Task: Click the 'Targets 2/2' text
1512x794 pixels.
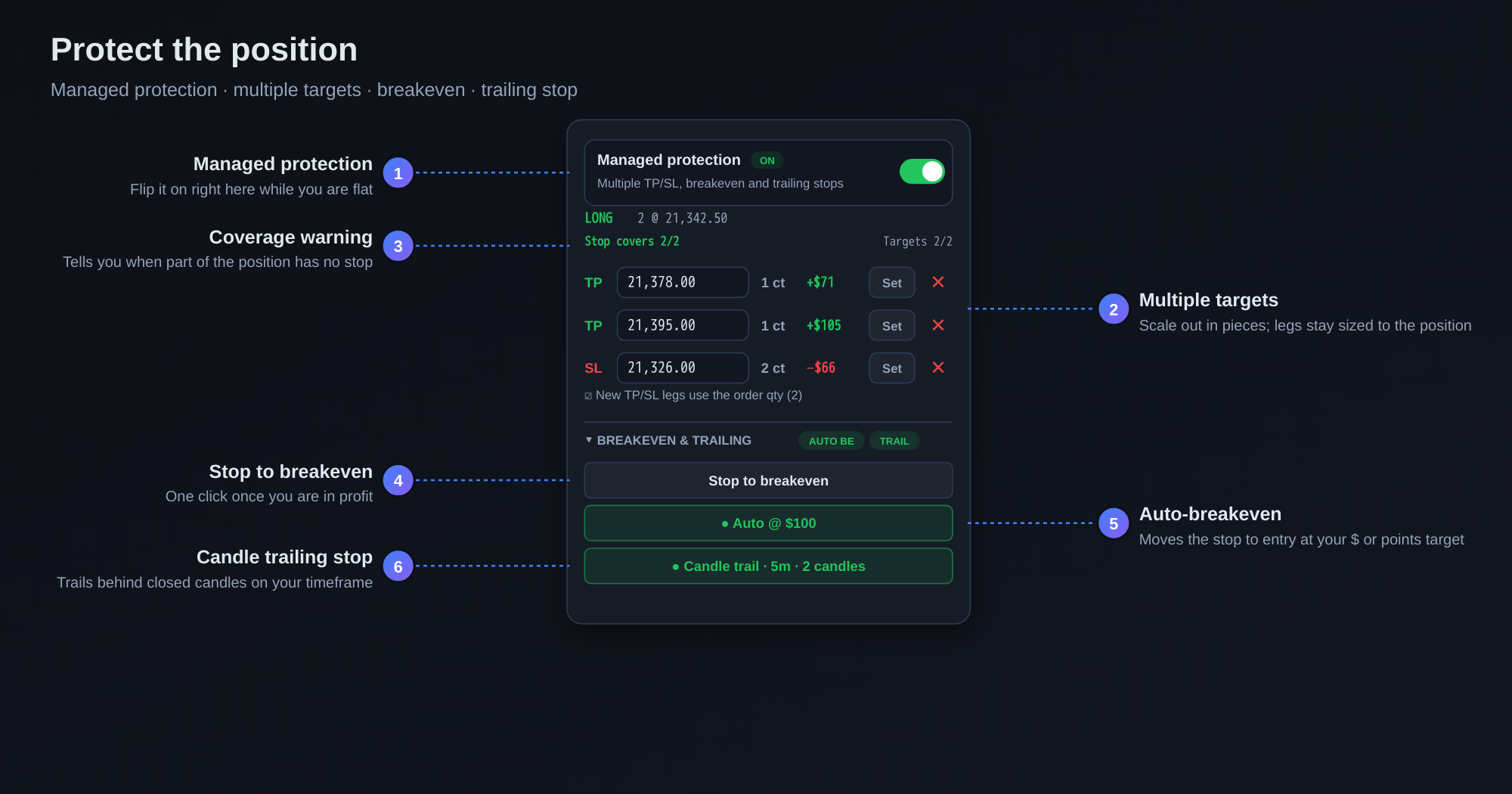Action: [x=918, y=241]
